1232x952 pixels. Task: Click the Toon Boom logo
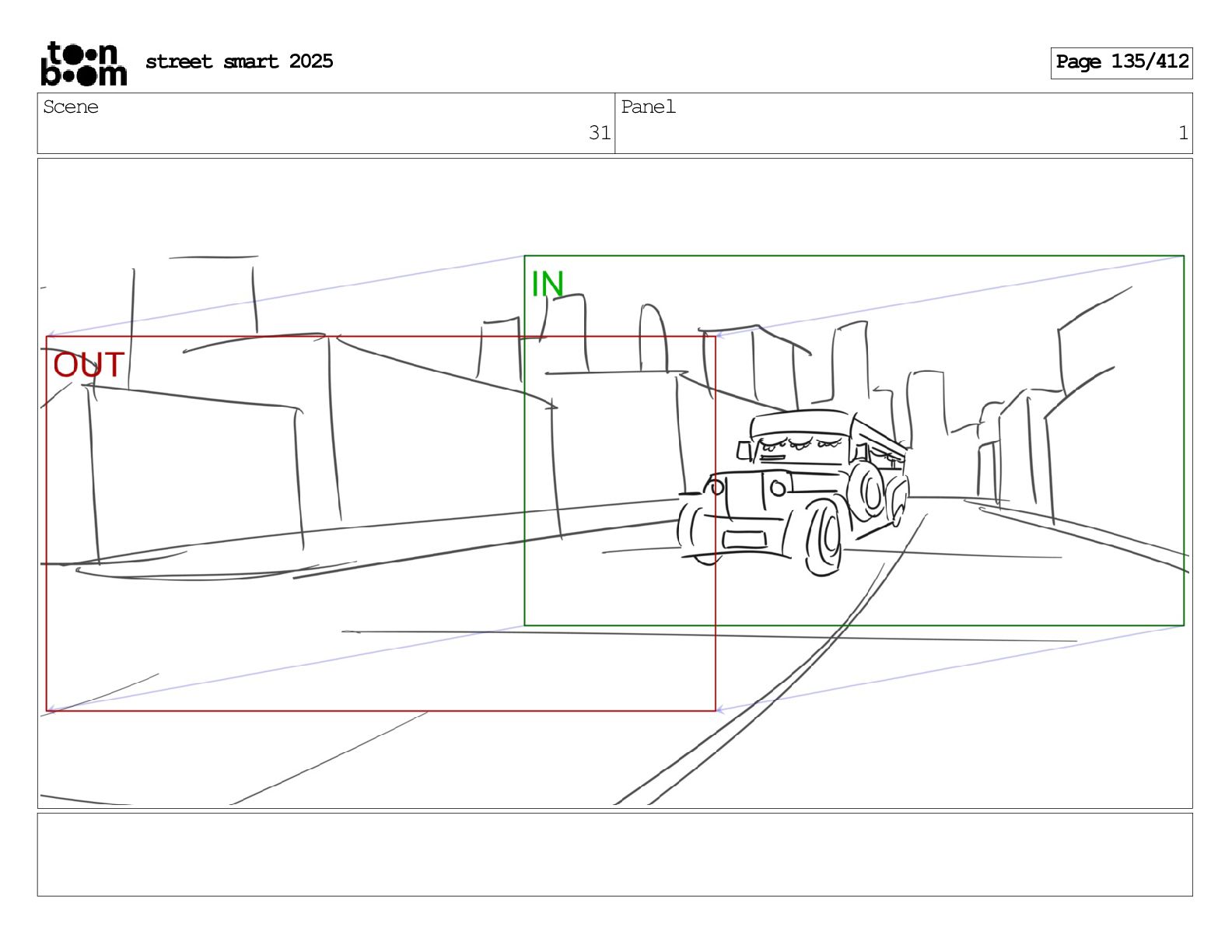tap(83, 63)
